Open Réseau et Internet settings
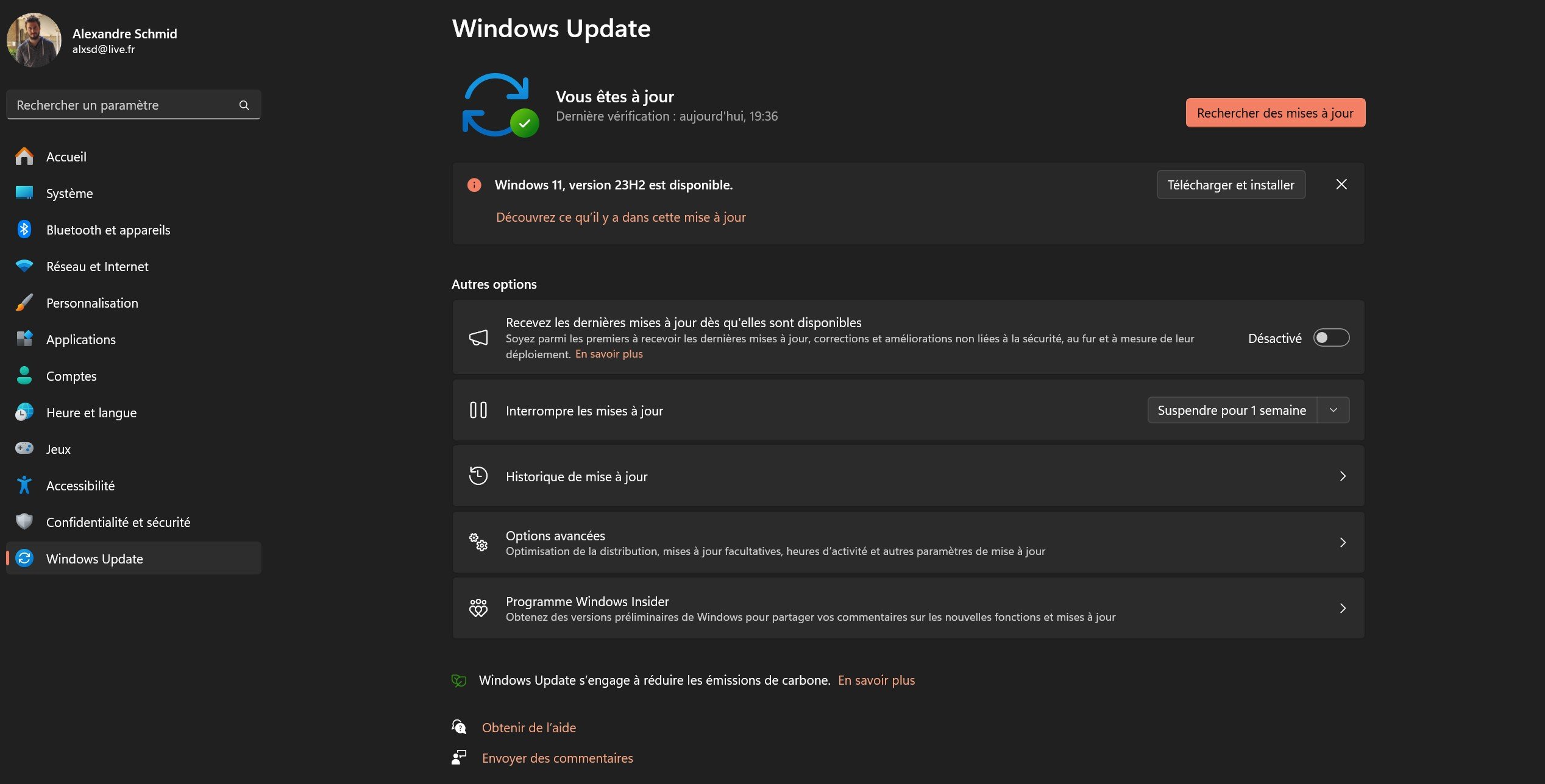The image size is (1545, 784). pyautogui.click(x=98, y=266)
